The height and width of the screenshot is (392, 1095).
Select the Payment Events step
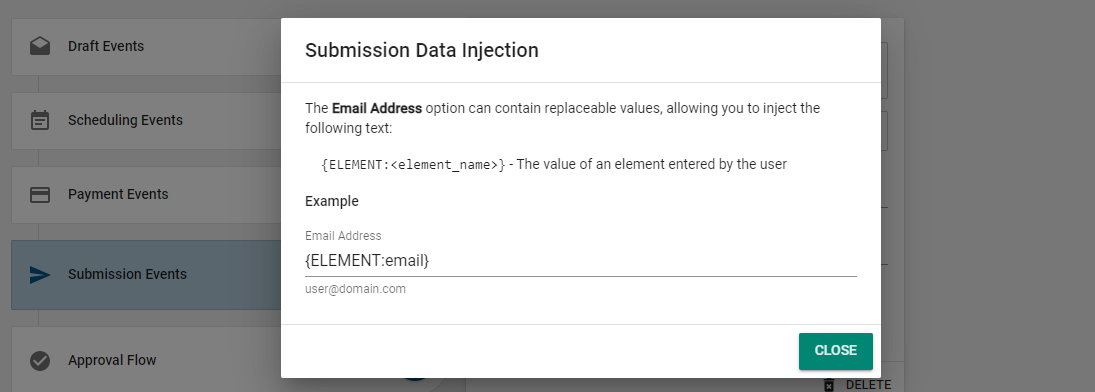146,194
